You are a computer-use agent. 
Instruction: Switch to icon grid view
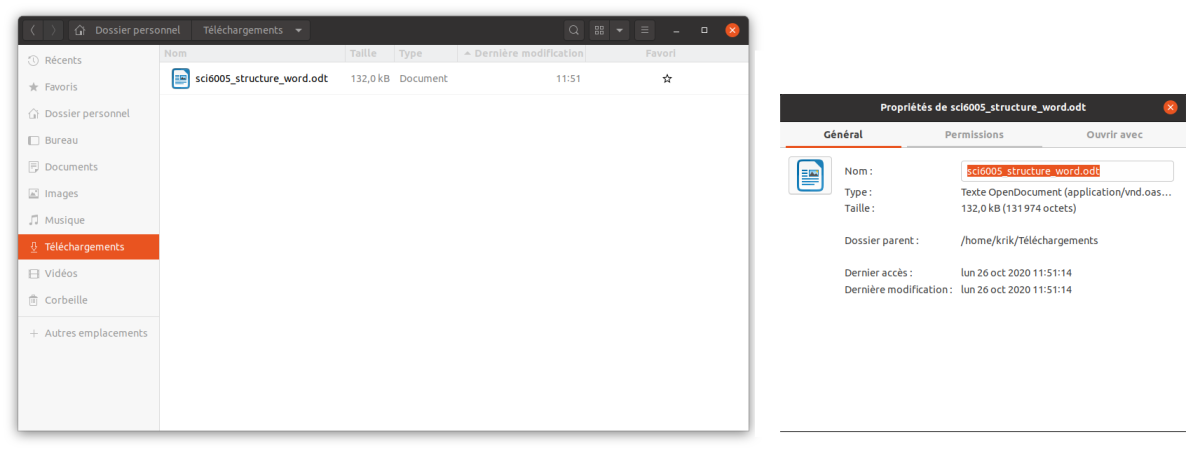coord(599,30)
